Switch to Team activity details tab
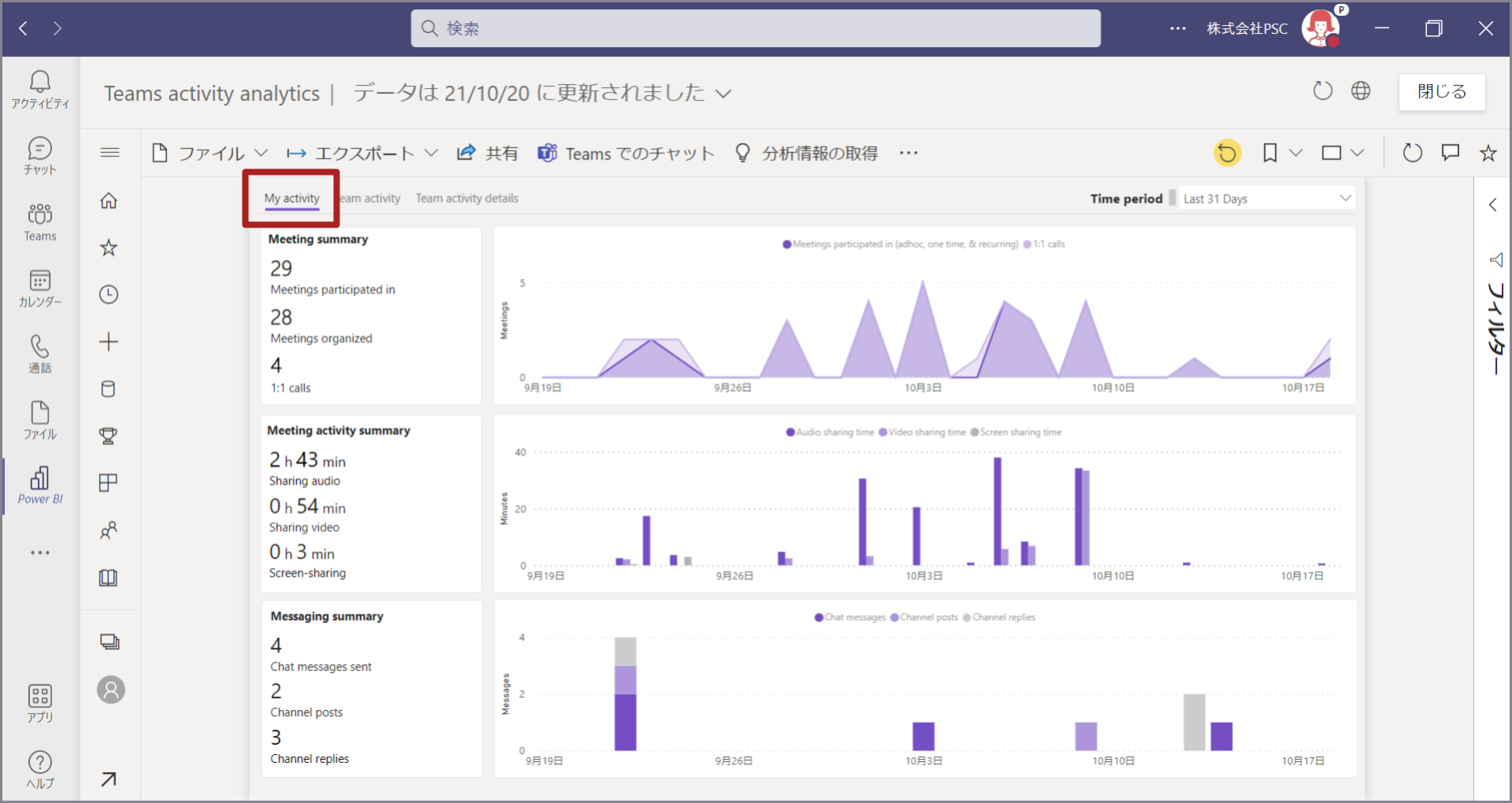 467,198
